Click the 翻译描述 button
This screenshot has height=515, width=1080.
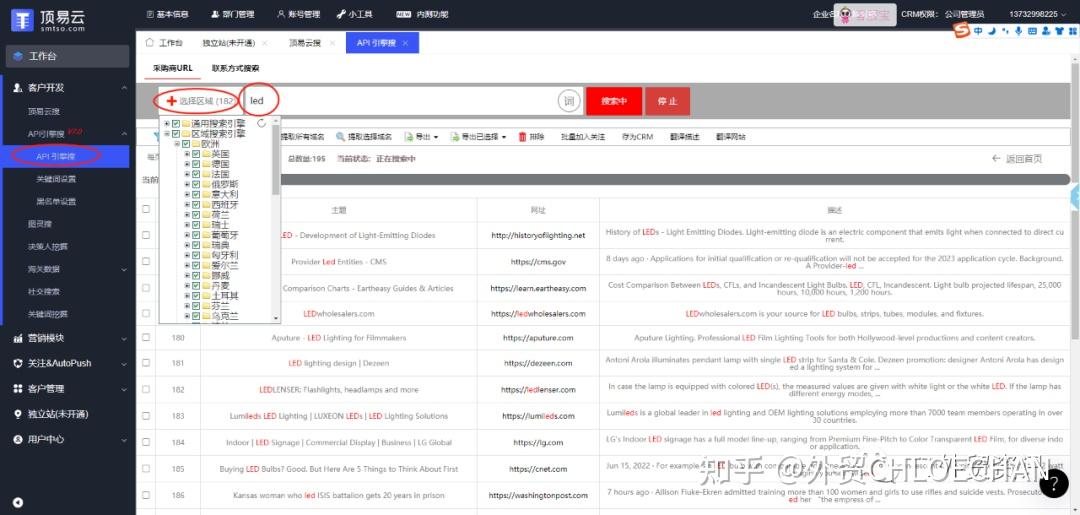[685, 137]
